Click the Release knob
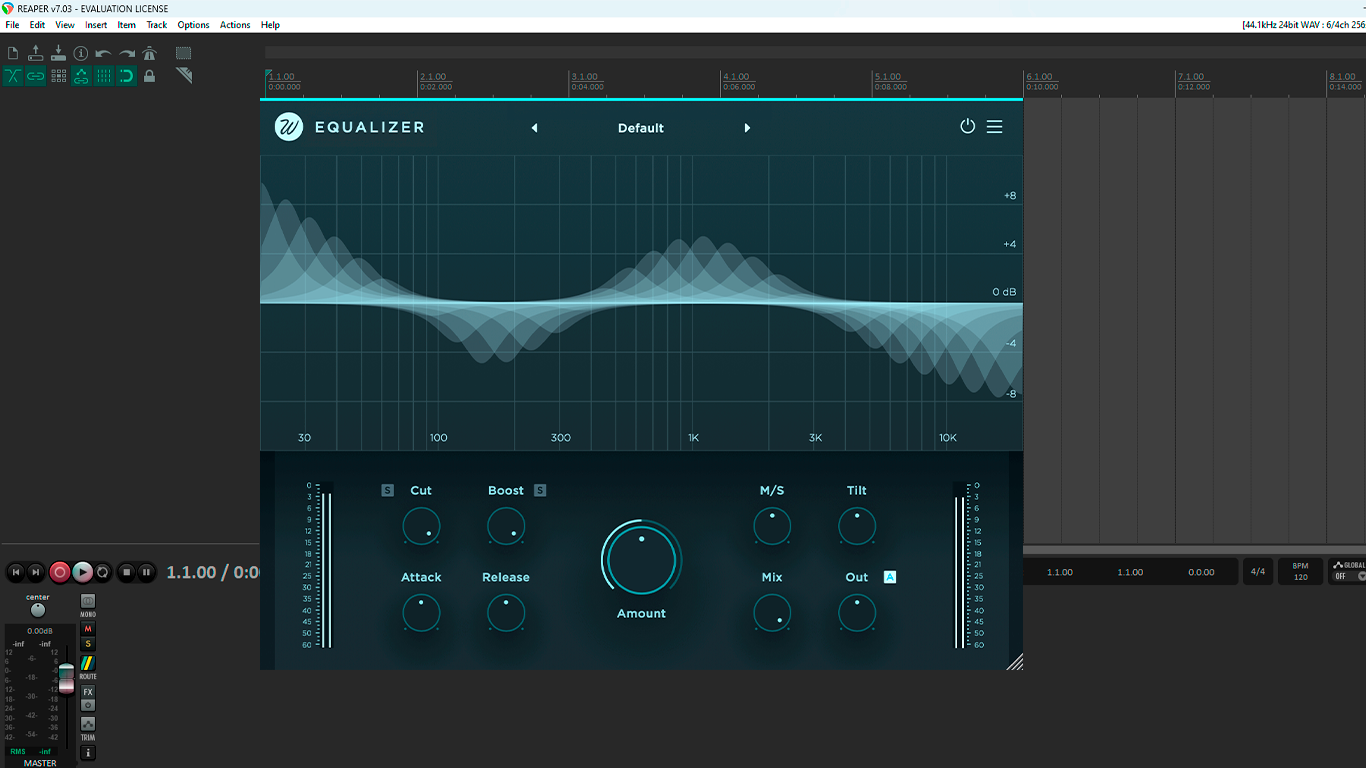1366x768 pixels. pos(506,613)
